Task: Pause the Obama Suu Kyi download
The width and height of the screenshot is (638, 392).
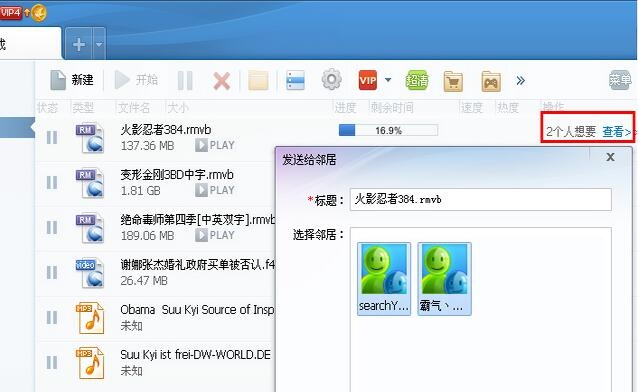Action: click(52, 317)
